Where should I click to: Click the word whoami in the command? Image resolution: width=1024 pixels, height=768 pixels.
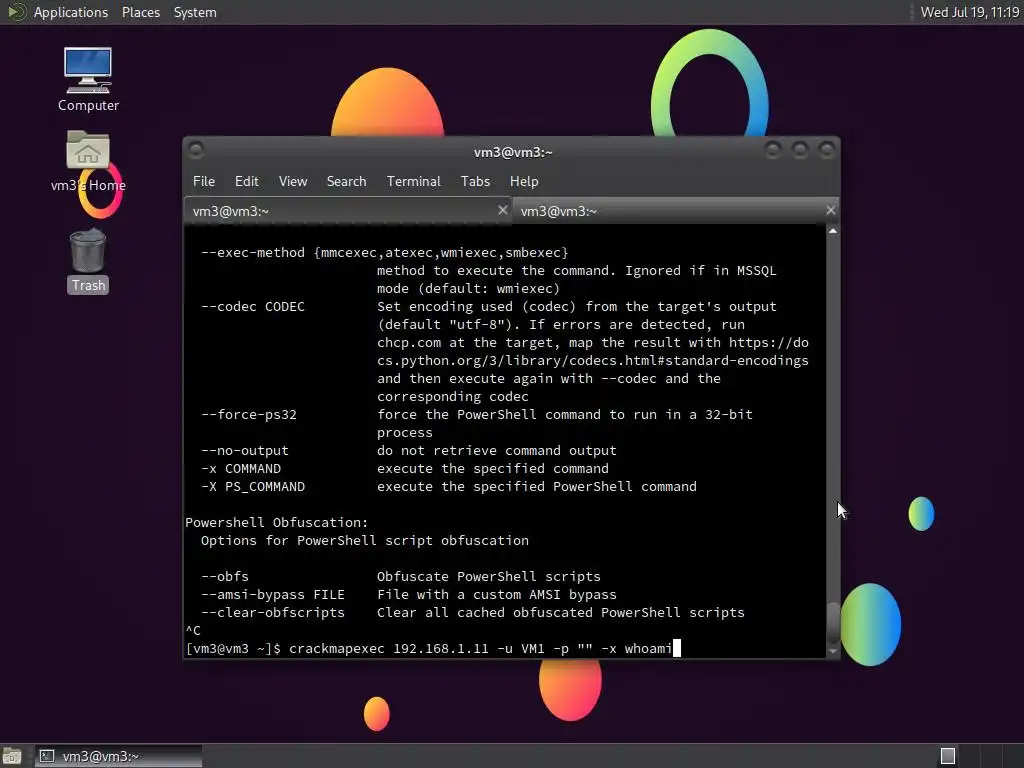pos(648,648)
